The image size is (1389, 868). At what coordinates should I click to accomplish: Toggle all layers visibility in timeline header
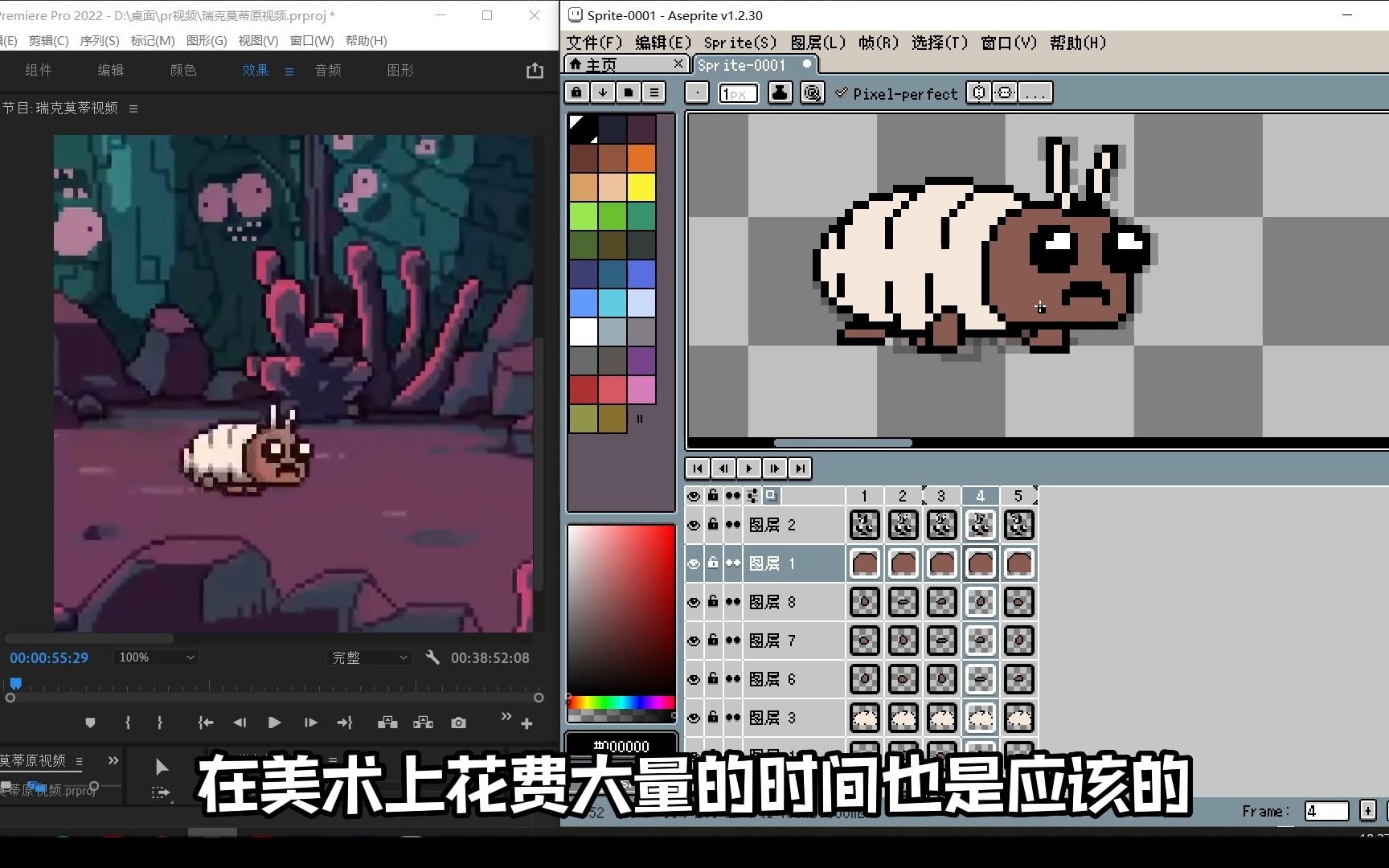pyautogui.click(x=694, y=496)
